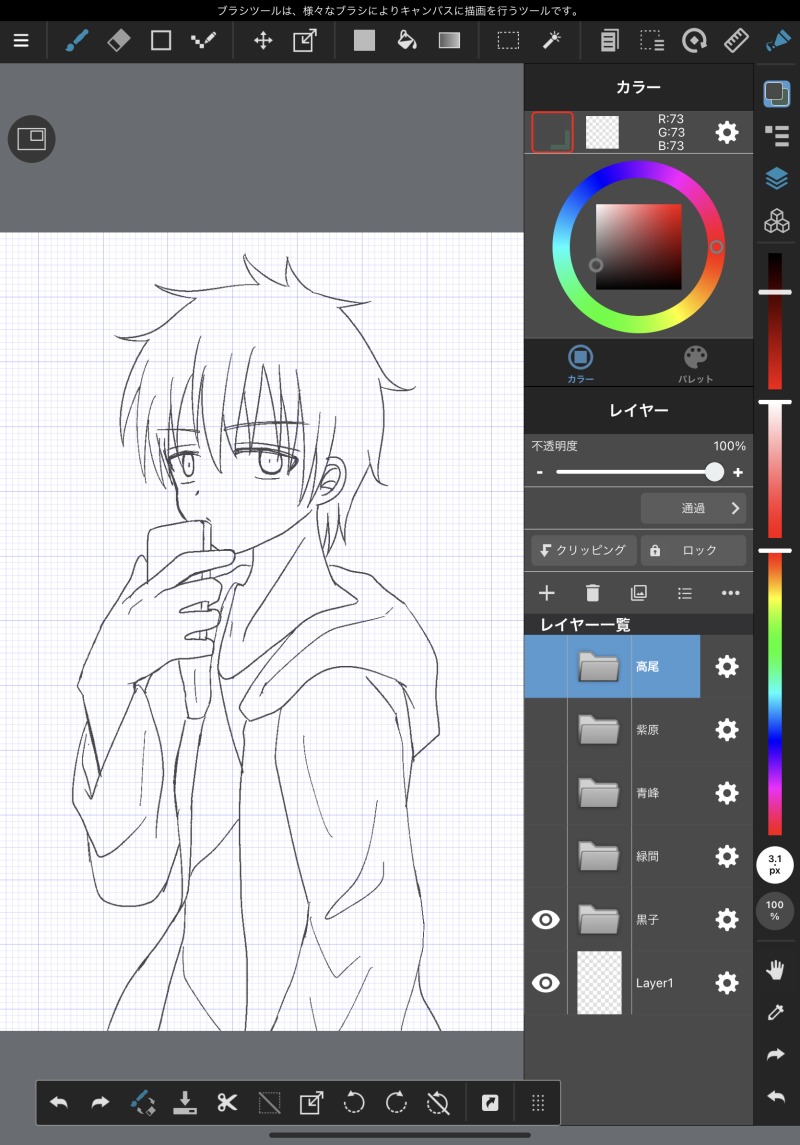Reset canvas rotation from bottom bar
This screenshot has height=1145, width=800.
click(438, 1103)
